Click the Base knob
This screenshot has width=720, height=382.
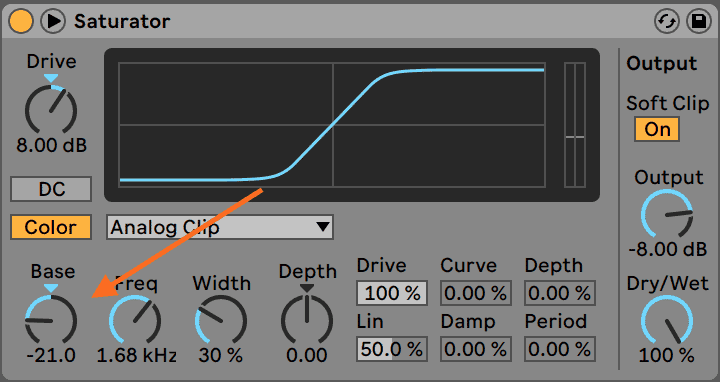point(51,320)
